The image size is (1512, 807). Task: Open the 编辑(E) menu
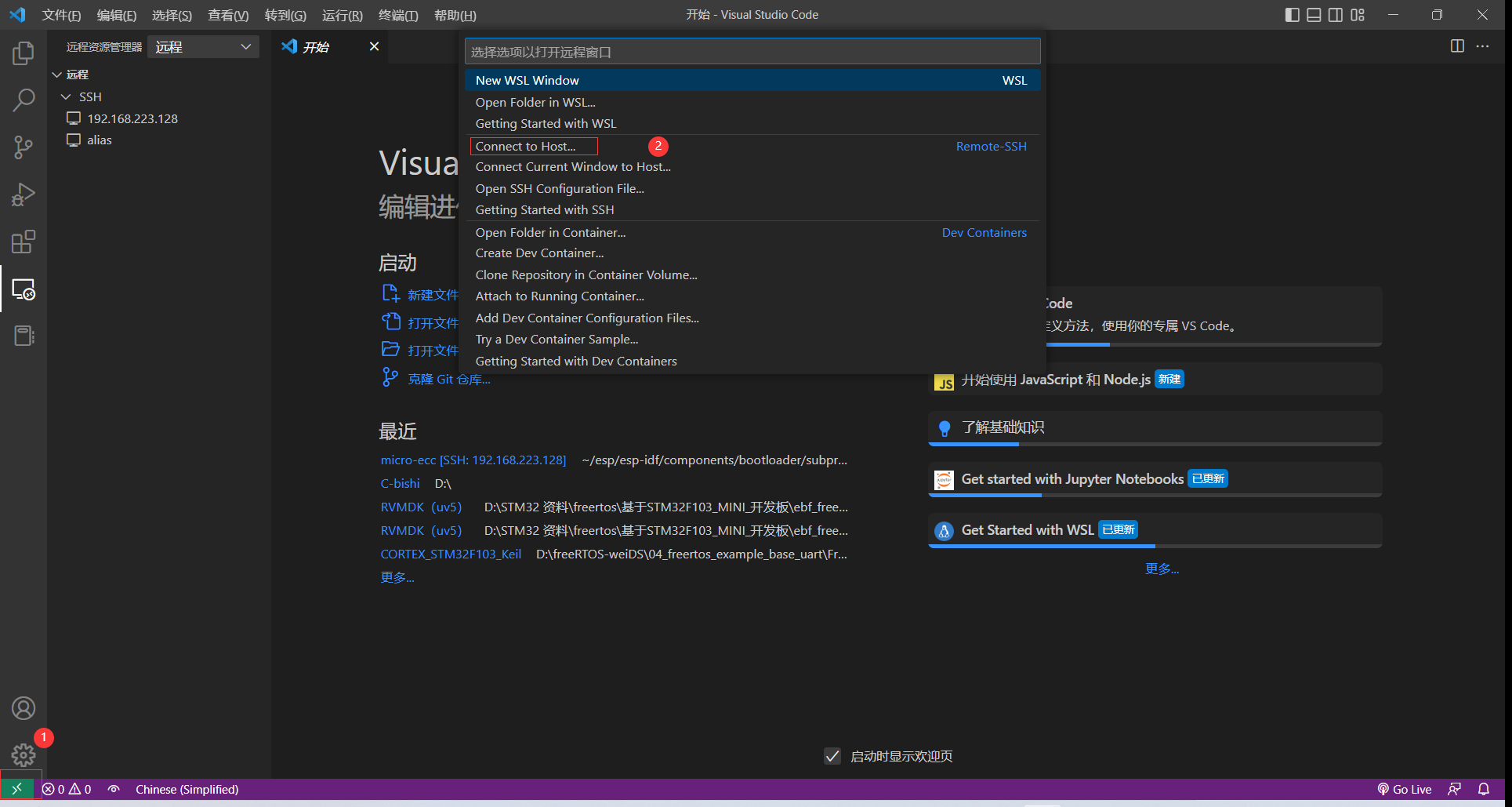[116, 15]
